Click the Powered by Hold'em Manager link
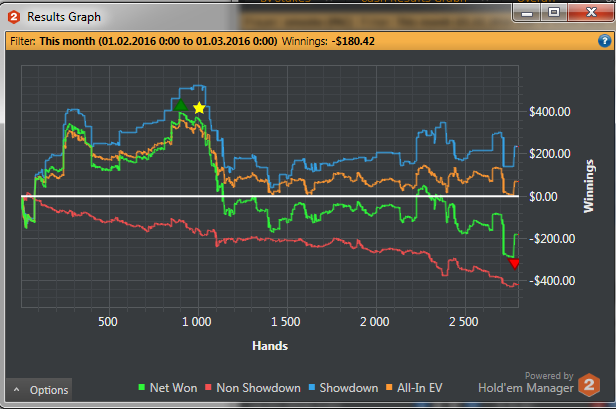616x409 pixels. coord(526,383)
